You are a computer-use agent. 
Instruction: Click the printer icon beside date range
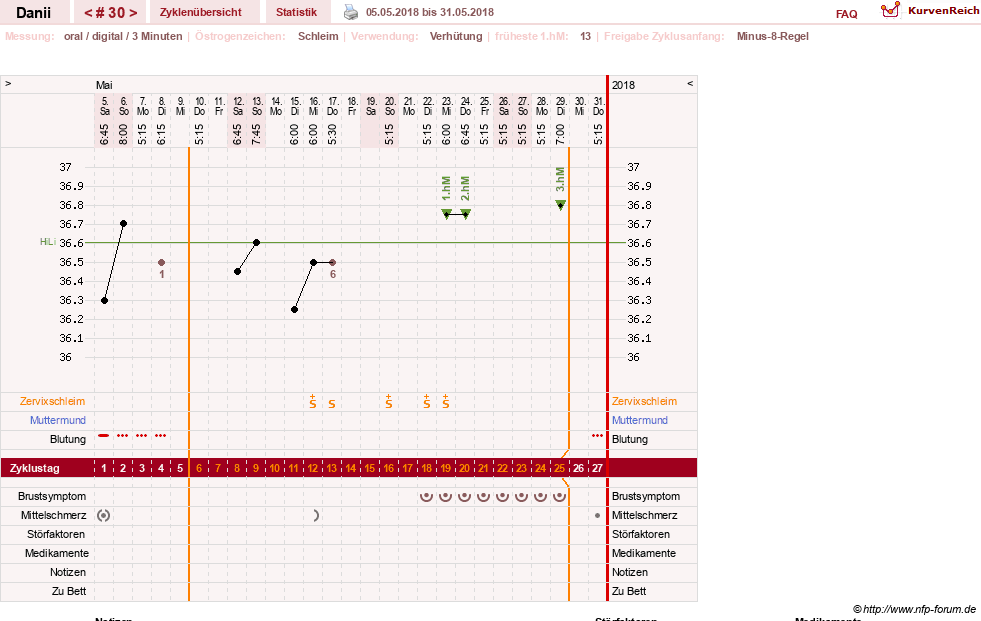pyautogui.click(x=351, y=12)
